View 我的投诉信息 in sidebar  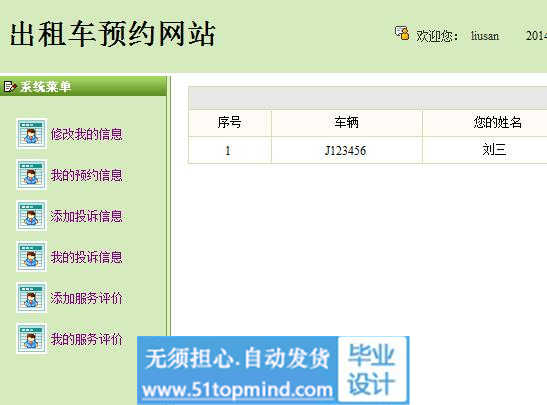click(87, 257)
